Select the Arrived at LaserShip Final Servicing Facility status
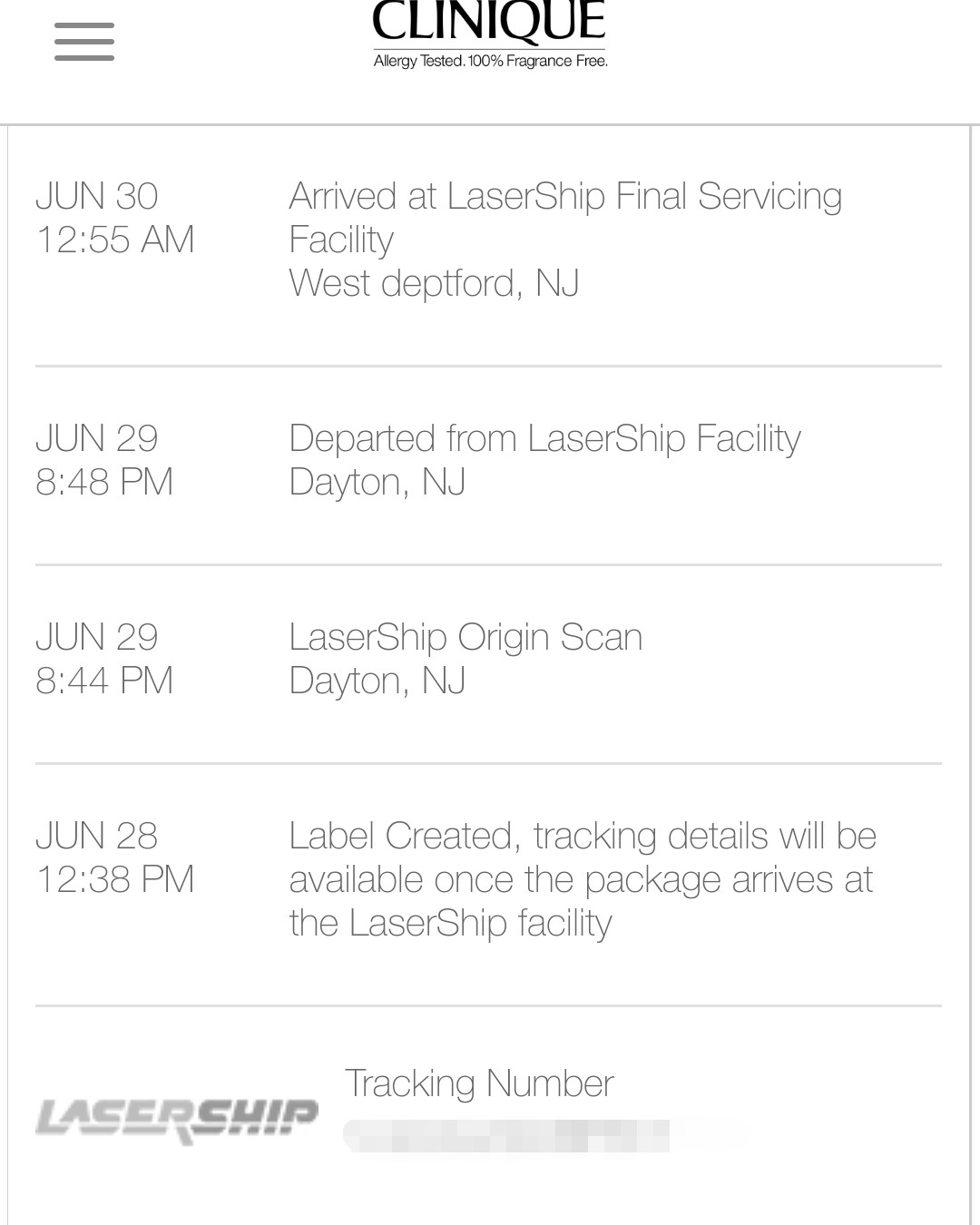The width and height of the screenshot is (980, 1225). pyautogui.click(x=564, y=218)
